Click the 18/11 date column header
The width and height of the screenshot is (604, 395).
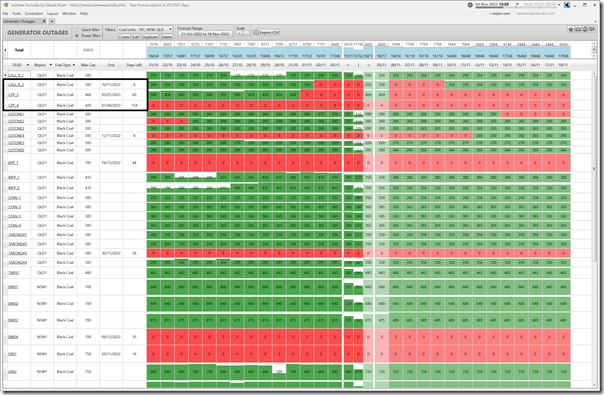[x=563, y=65]
